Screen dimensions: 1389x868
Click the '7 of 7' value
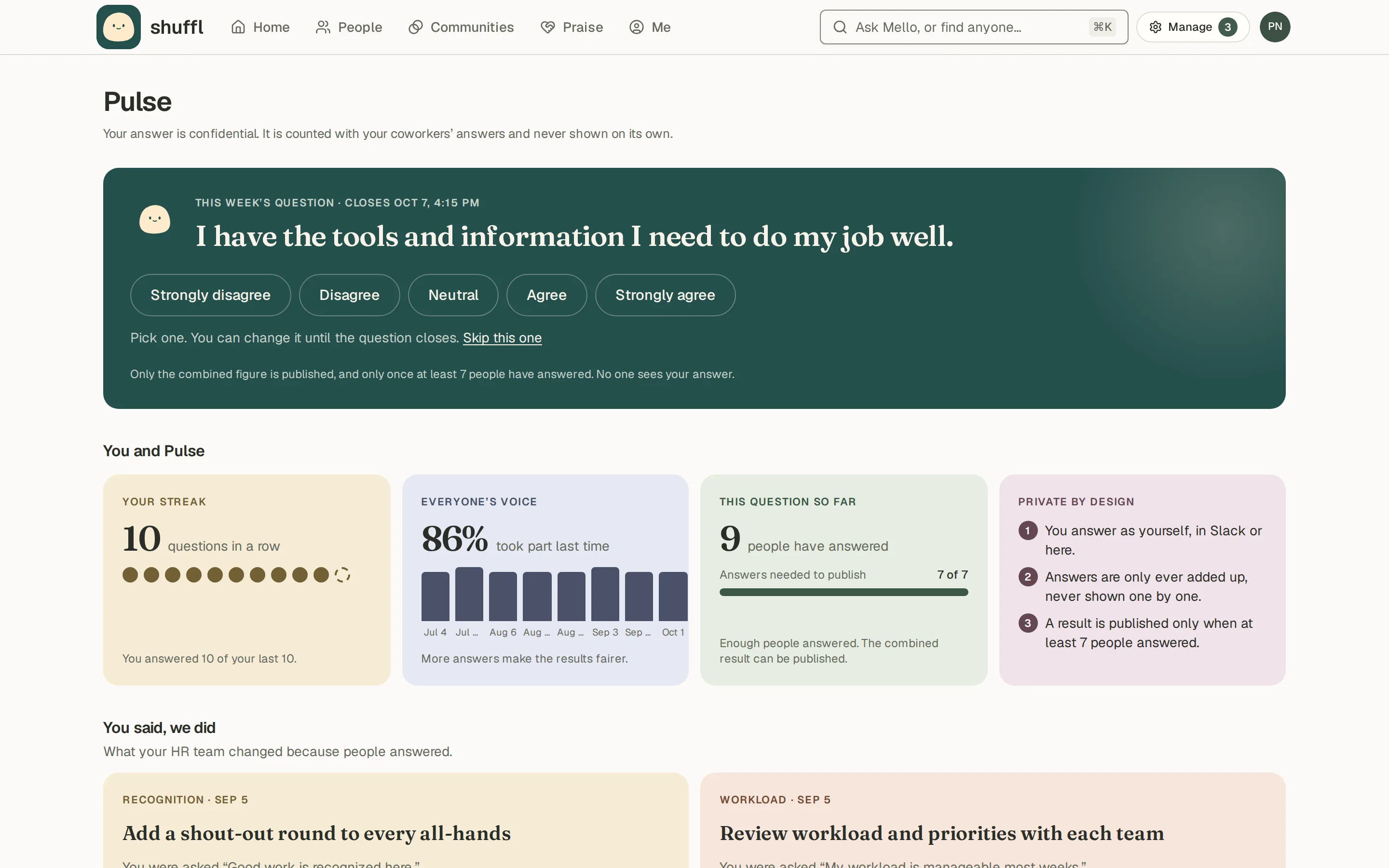pyautogui.click(x=952, y=575)
